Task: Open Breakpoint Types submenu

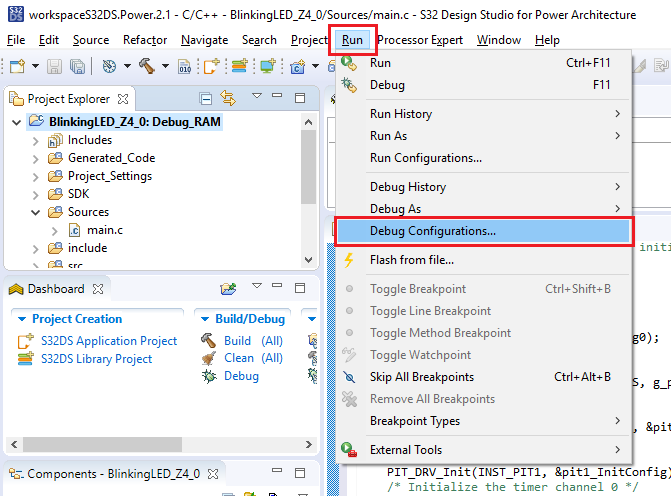Action: click(484, 421)
